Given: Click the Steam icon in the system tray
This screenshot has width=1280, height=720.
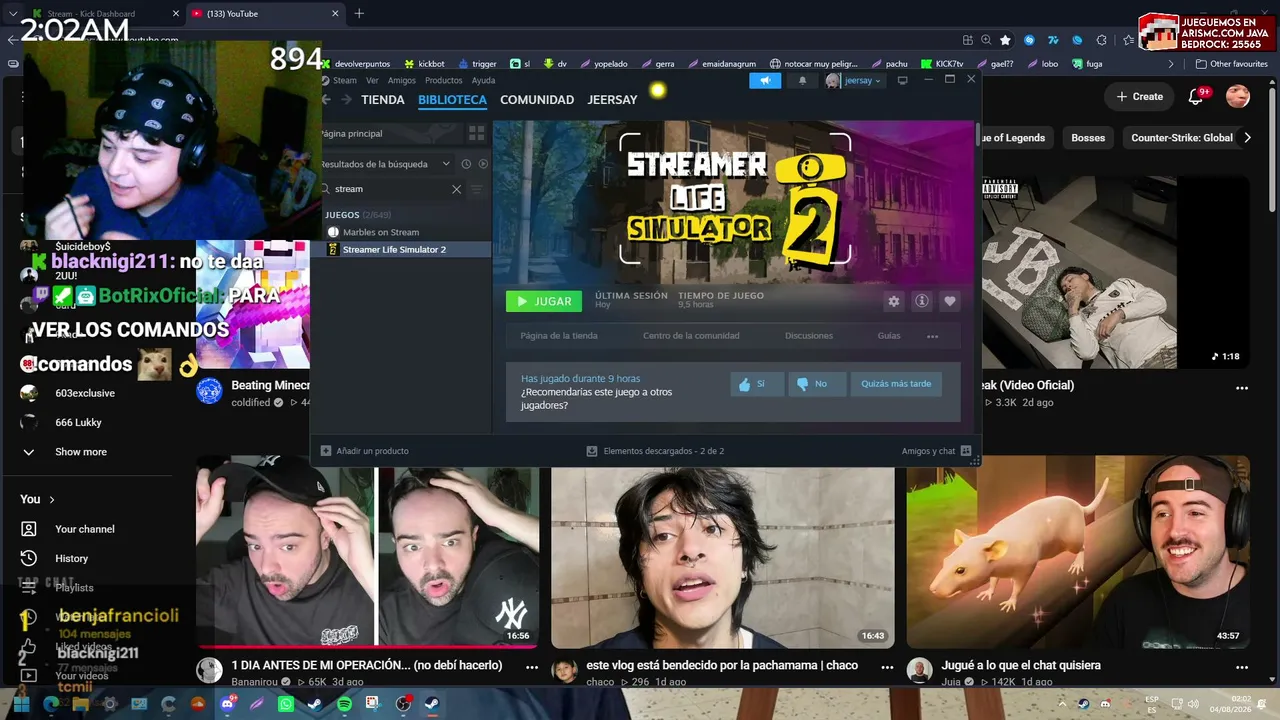Looking at the screenshot, I should [x=1084, y=704].
